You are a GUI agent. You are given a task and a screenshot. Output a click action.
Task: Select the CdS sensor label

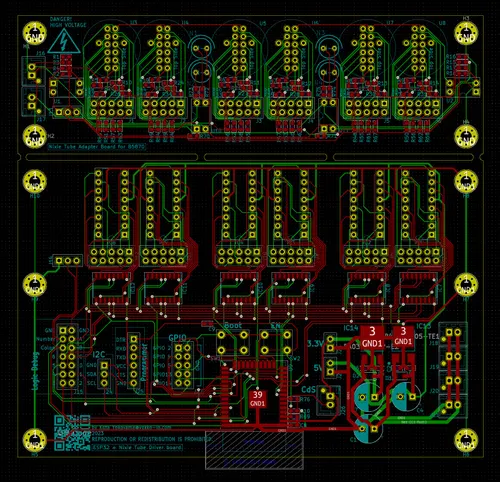click(308, 389)
